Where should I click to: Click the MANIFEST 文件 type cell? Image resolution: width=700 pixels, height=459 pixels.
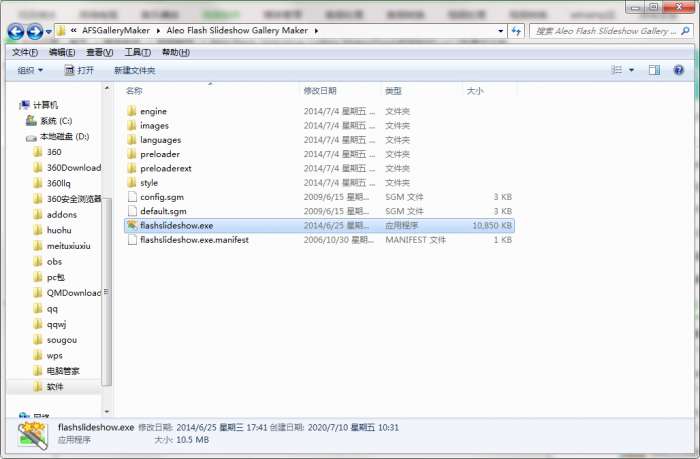[416, 240]
